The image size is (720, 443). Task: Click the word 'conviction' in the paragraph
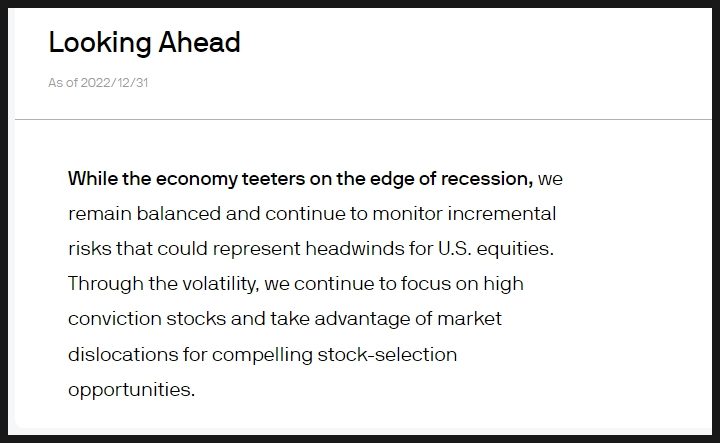point(115,319)
